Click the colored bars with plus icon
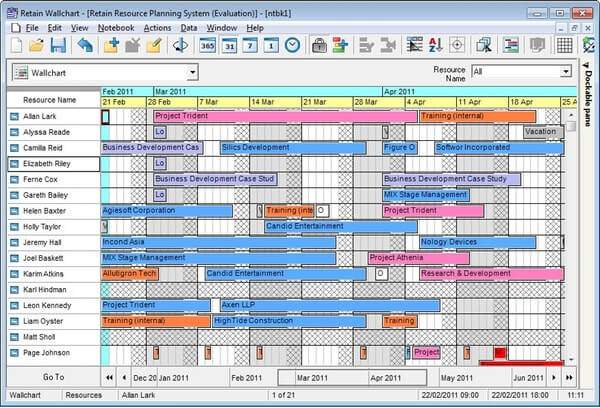This screenshot has width=600, height=408. 340,45
